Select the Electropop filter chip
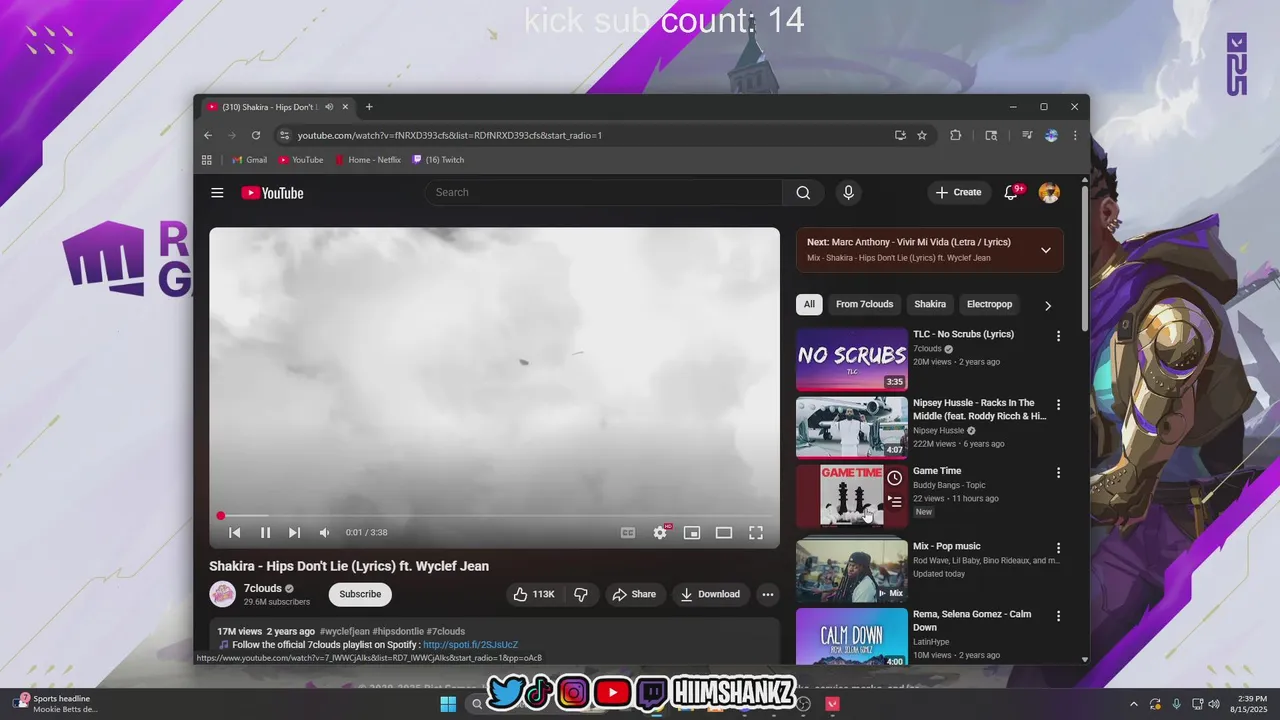Viewport: 1280px width, 720px height. click(989, 304)
